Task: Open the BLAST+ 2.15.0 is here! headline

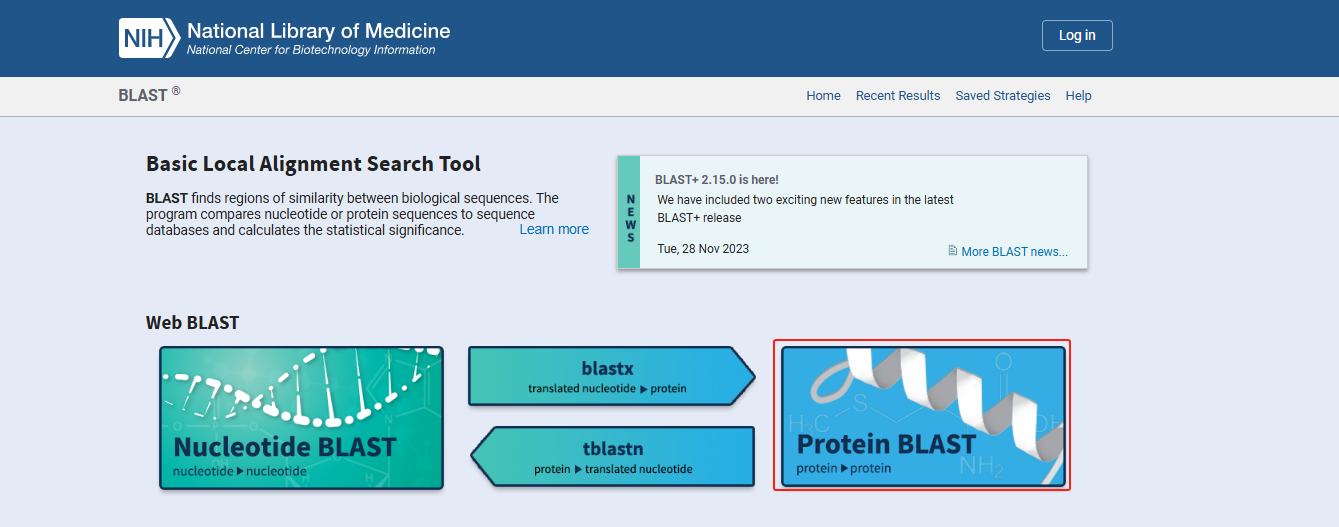Action: click(x=717, y=180)
